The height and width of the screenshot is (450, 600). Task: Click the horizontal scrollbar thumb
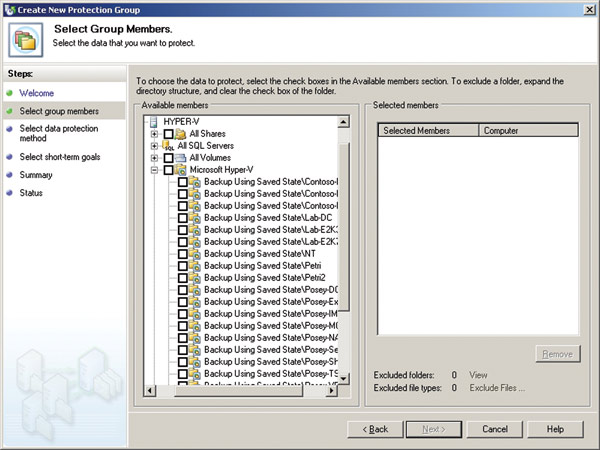pyautogui.click(x=238, y=391)
